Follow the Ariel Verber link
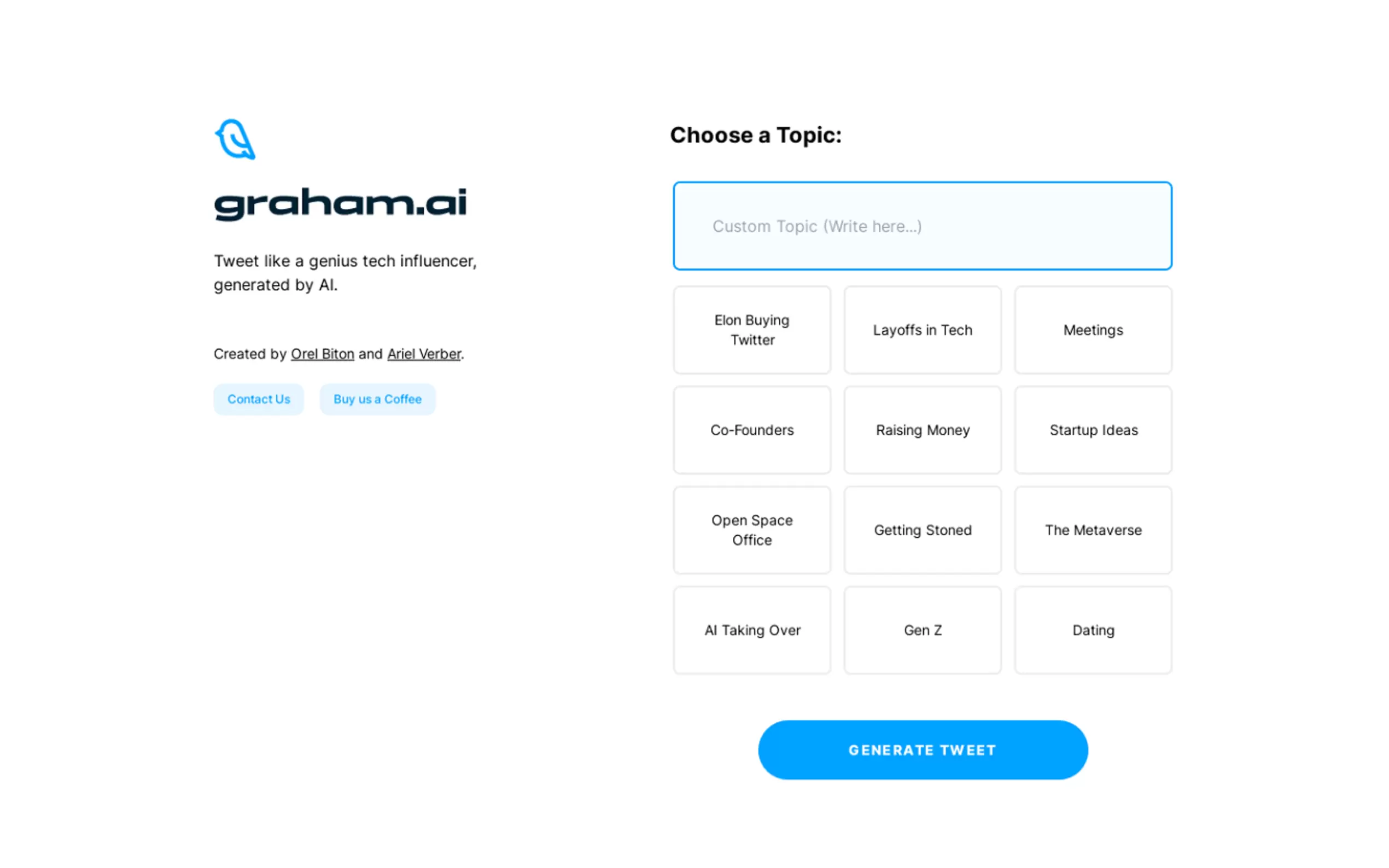Viewport: 1389px width, 868px height. (x=424, y=354)
